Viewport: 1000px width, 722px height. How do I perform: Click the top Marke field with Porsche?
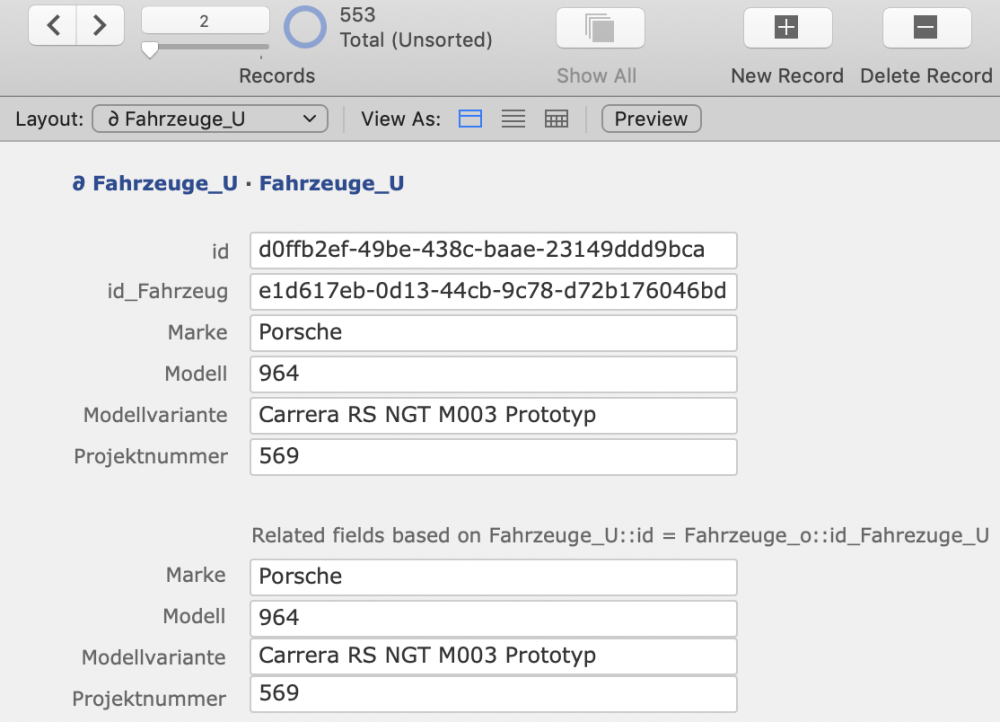[x=493, y=333]
